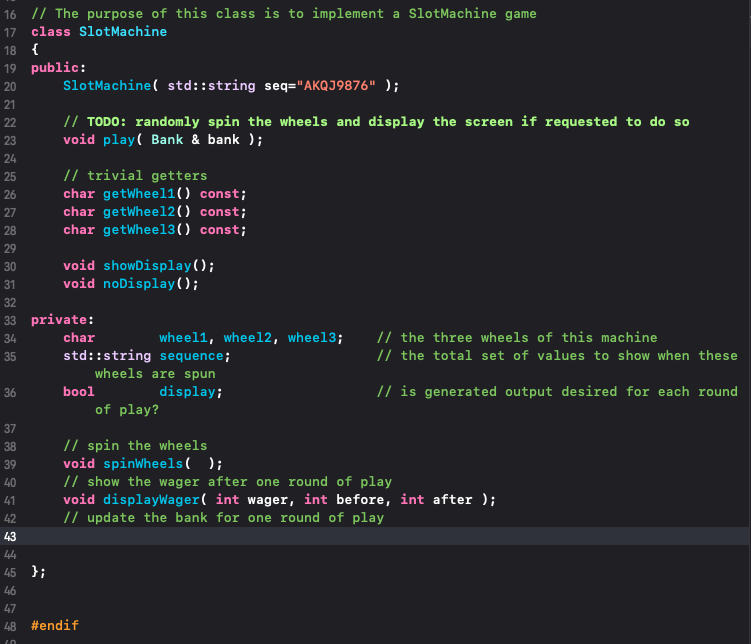This screenshot has width=751, height=644.
Task: Click the play function name
Action: tap(119, 140)
